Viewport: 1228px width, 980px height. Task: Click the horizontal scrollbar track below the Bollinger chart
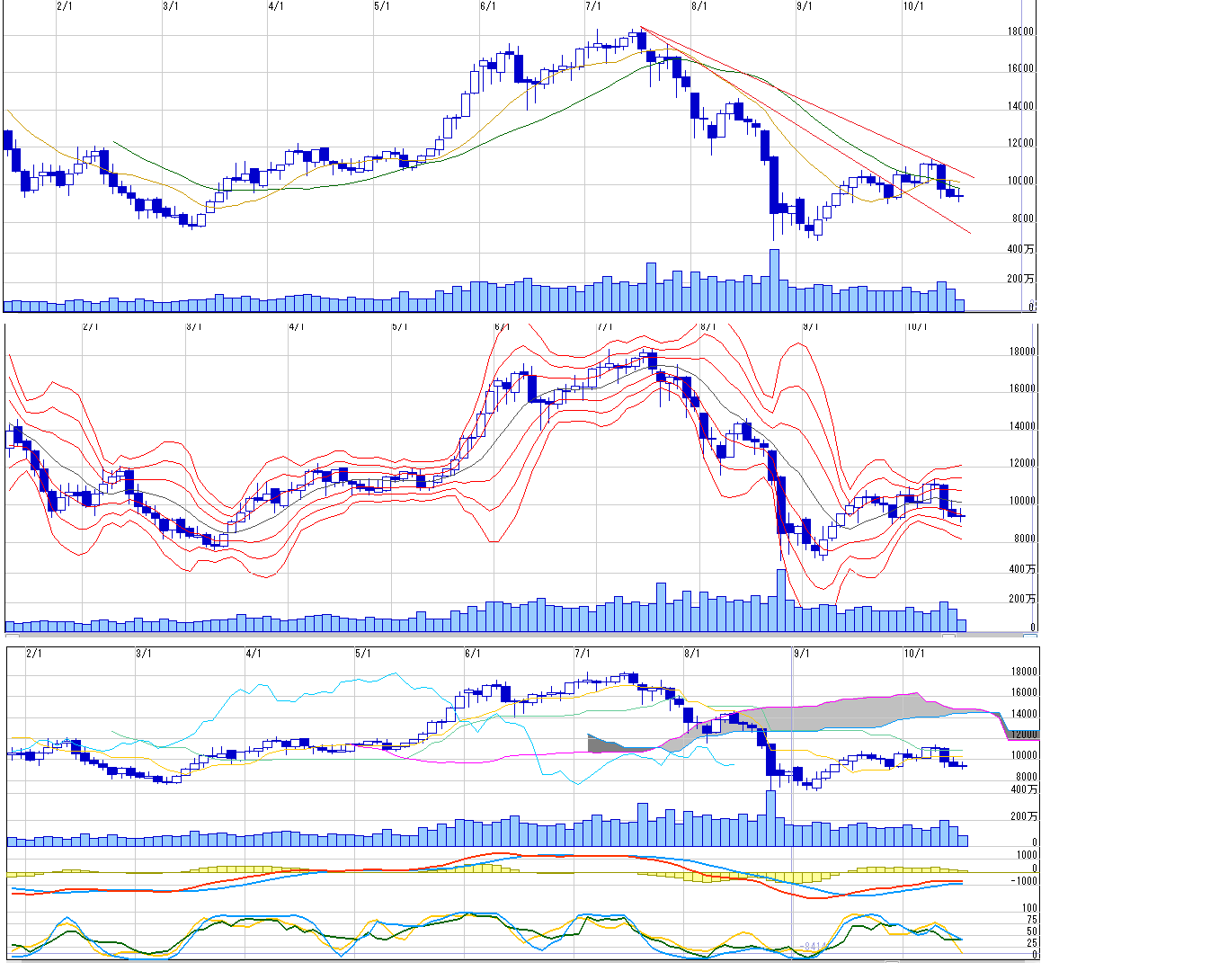539,636
